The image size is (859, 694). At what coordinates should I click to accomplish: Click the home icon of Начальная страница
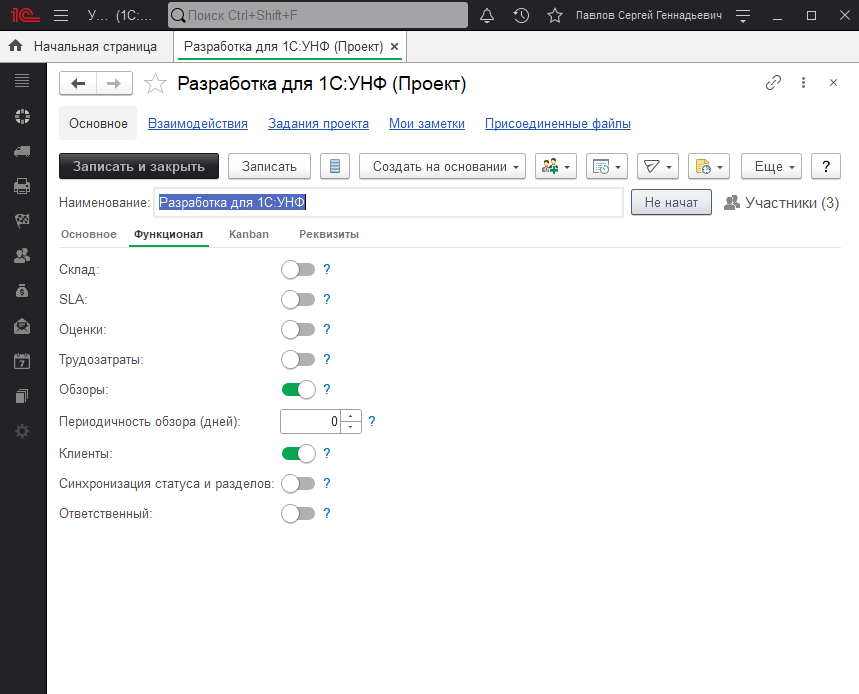click(16, 45)
